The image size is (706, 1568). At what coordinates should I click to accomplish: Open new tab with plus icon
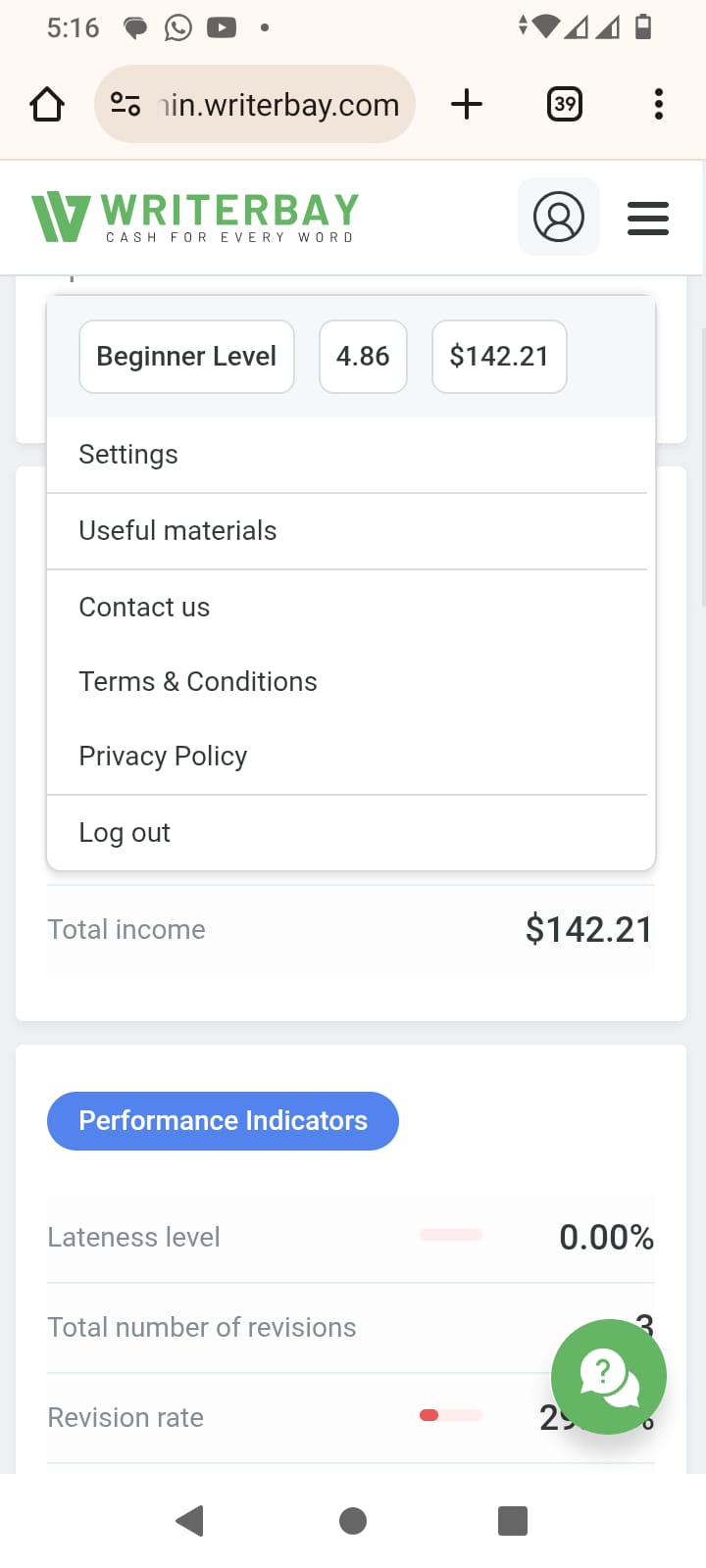pos(467,104)
